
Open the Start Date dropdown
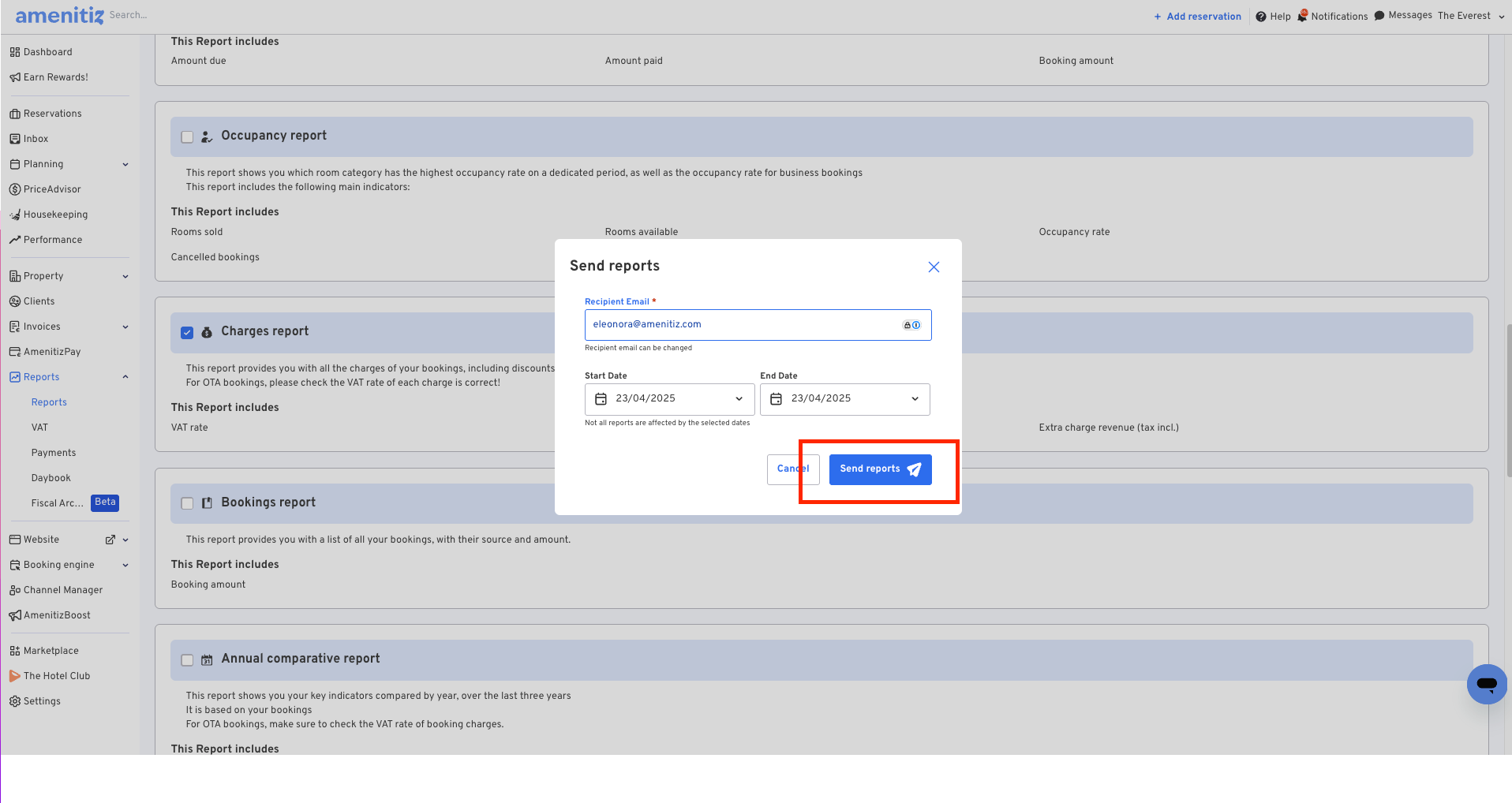669,399
